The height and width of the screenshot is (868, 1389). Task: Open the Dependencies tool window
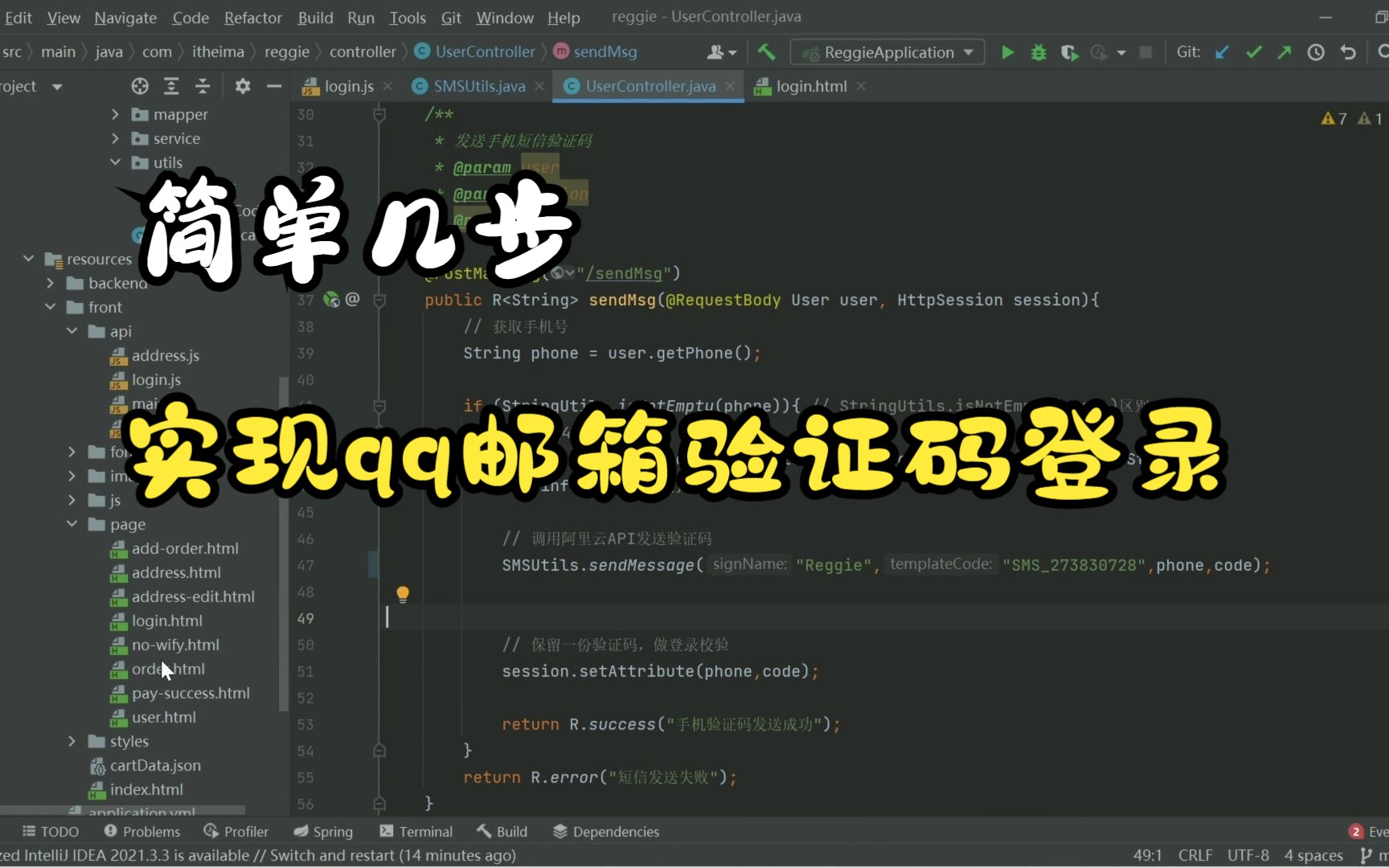606,832
